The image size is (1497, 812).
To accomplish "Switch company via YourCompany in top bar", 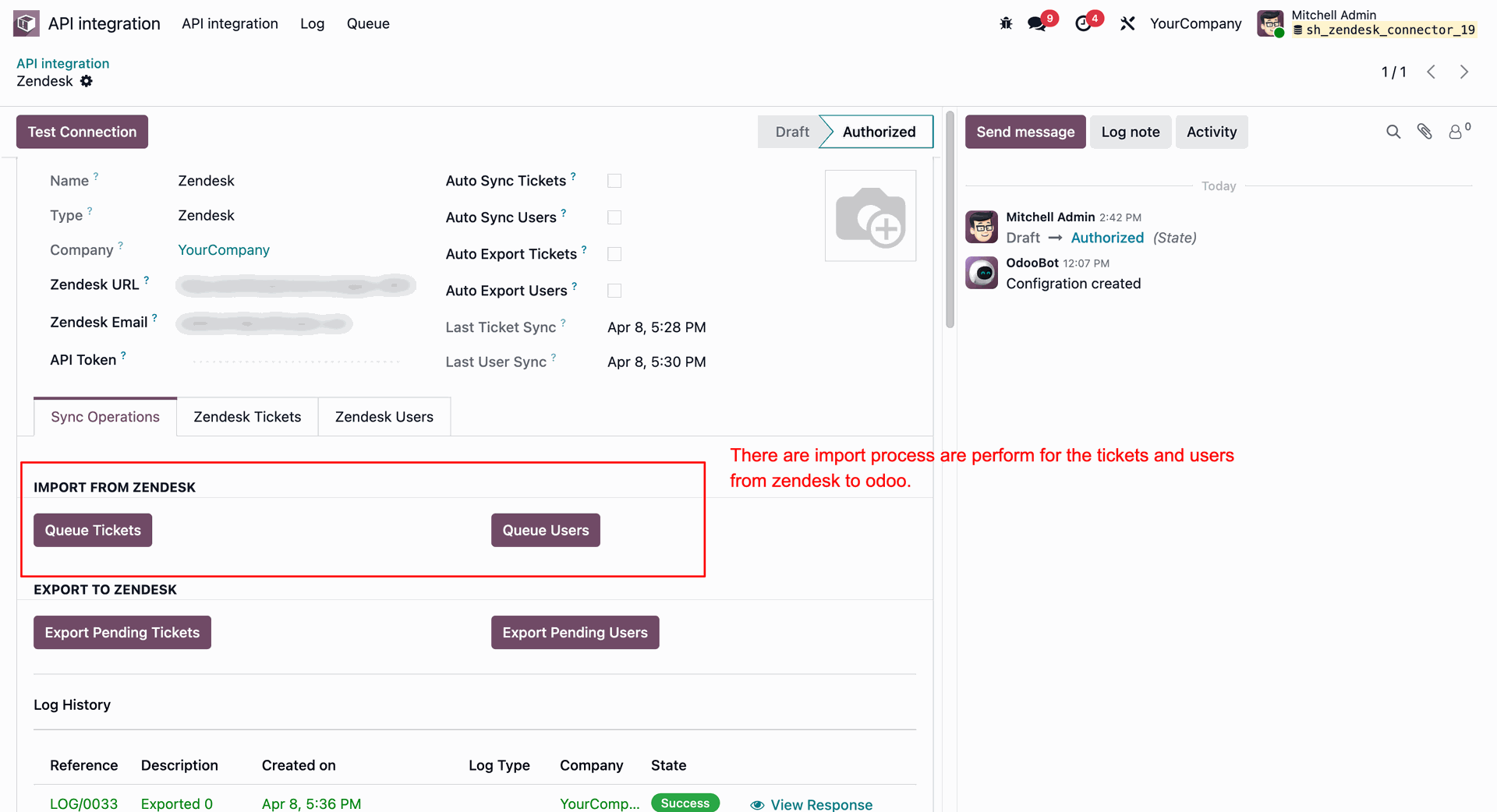I will click(x=1195, y=23).
